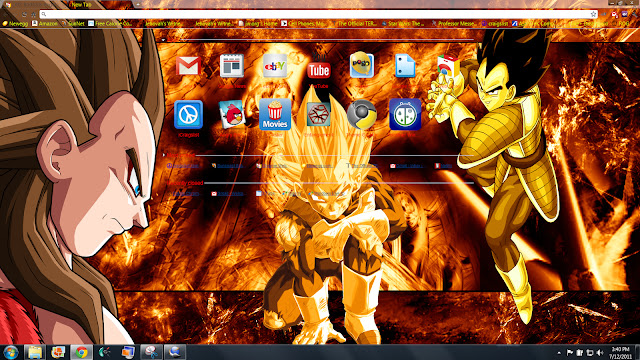The image size is (640, 360).
Task: Click the address bar search field
Action: click(x=318, y=14)
